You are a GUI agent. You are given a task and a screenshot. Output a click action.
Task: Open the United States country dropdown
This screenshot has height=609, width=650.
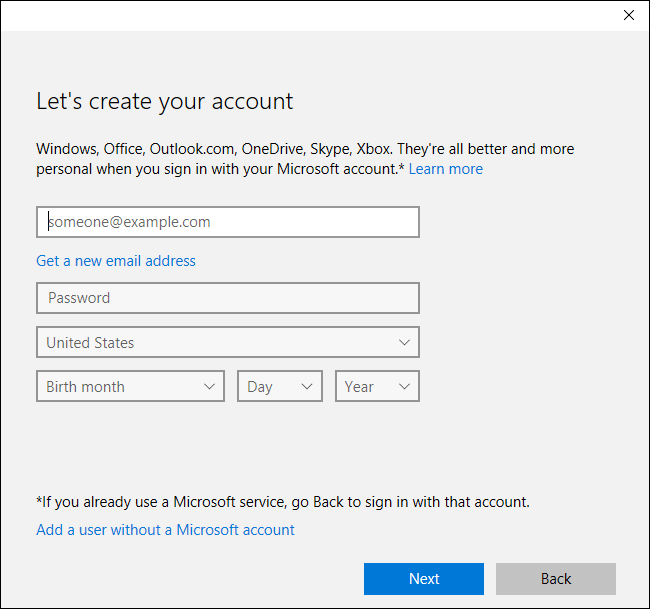click(228, 342)
